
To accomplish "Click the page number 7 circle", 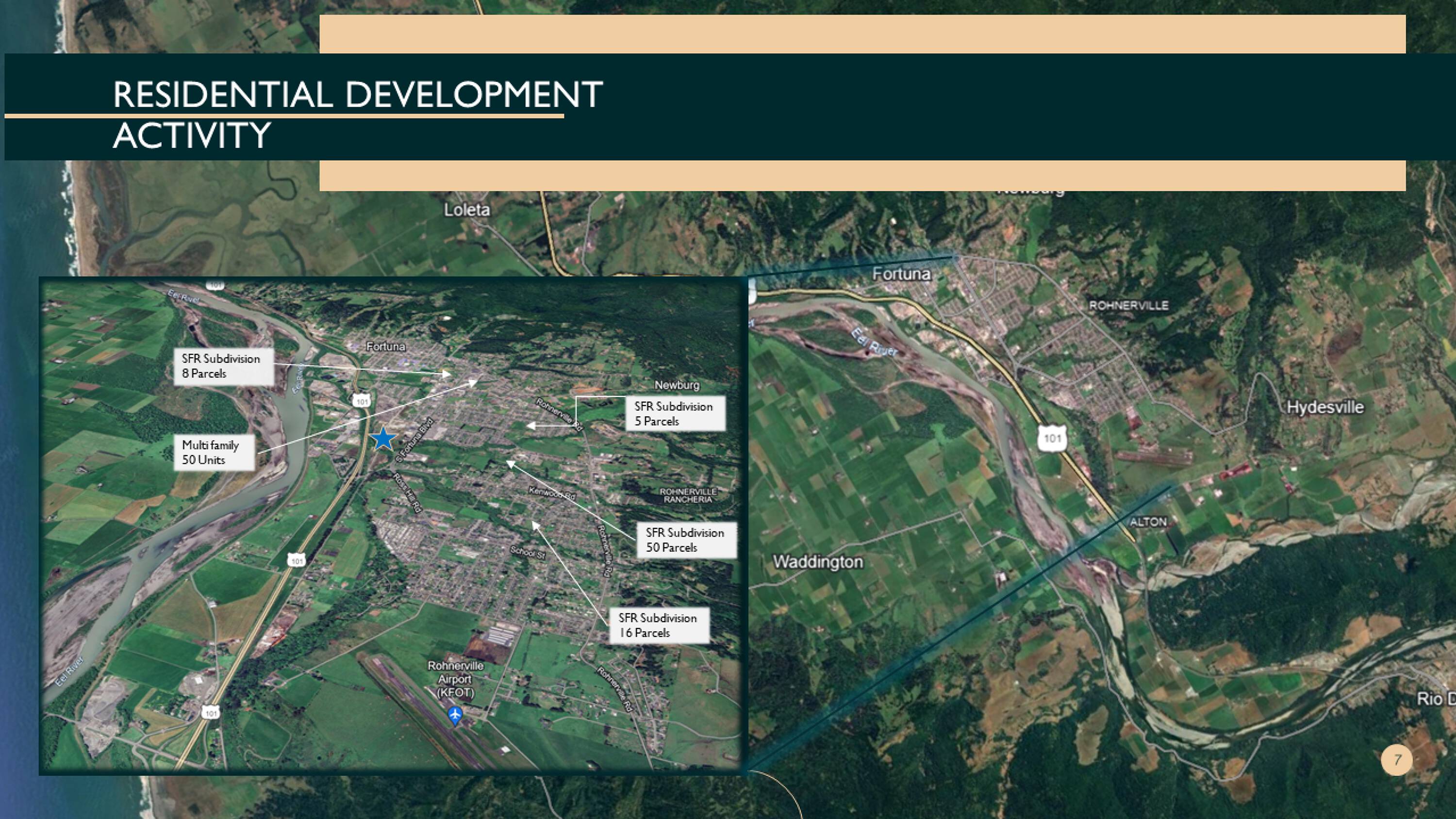I will click(x=1397, y=760).
